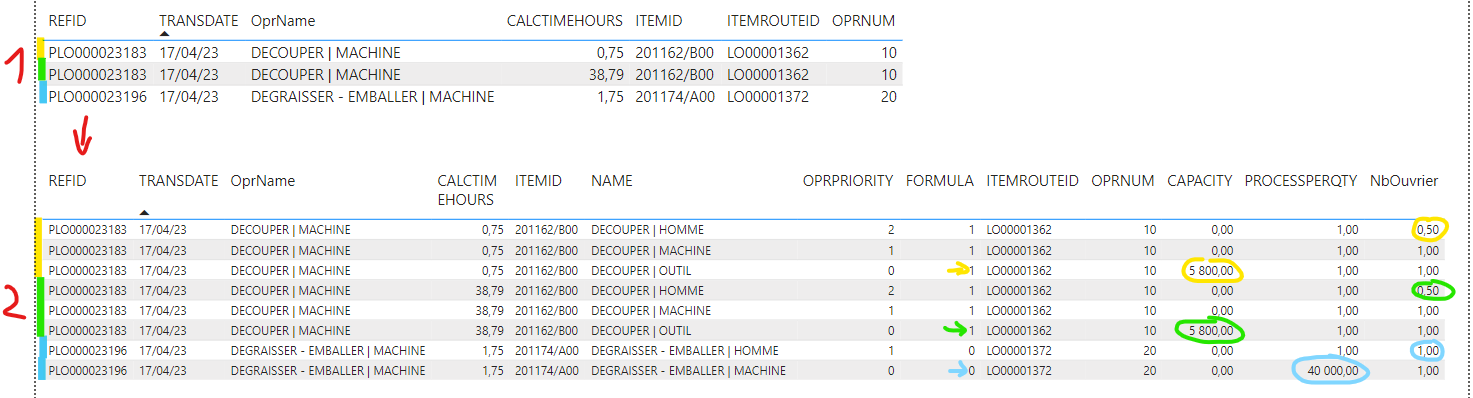Screen dimensions: 1473x398
Task: Click OPRNUM header in lower table
Action: click(x=1123, y=181)
